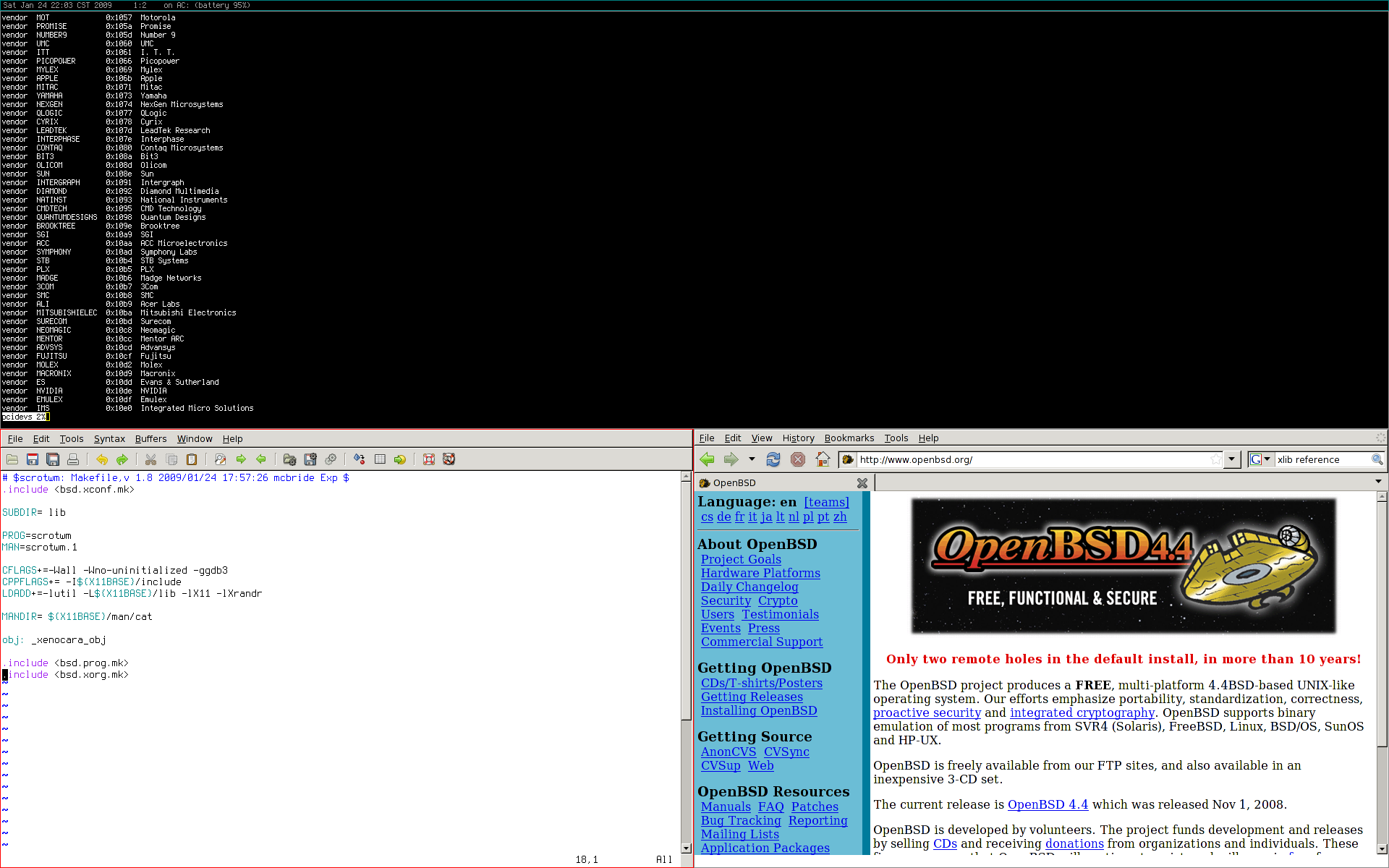
Task: Expand the URL bar history dropdown
Action: pos(1231,459)
